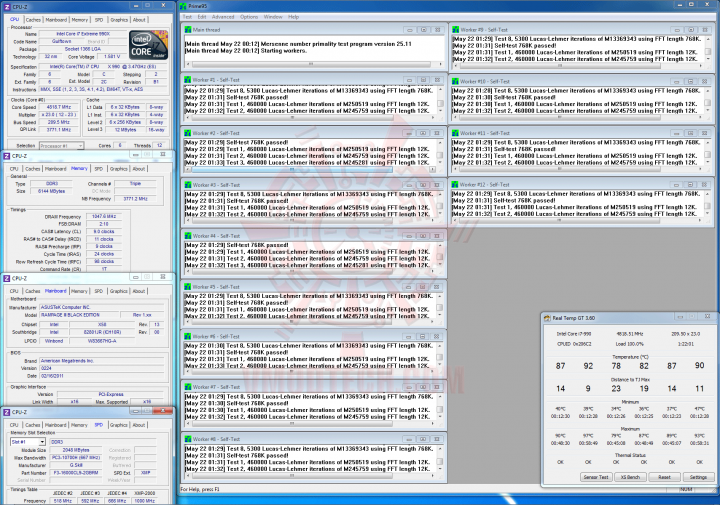Select the SPD tab in CPU-Z Memory window

pyautogui.click(x=99, y=169)
